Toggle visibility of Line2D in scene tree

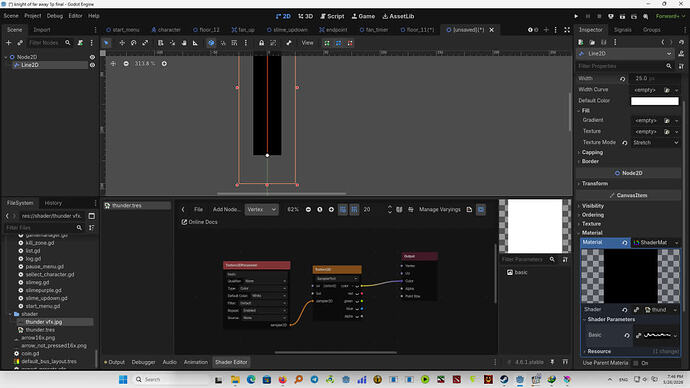(92, 65)
